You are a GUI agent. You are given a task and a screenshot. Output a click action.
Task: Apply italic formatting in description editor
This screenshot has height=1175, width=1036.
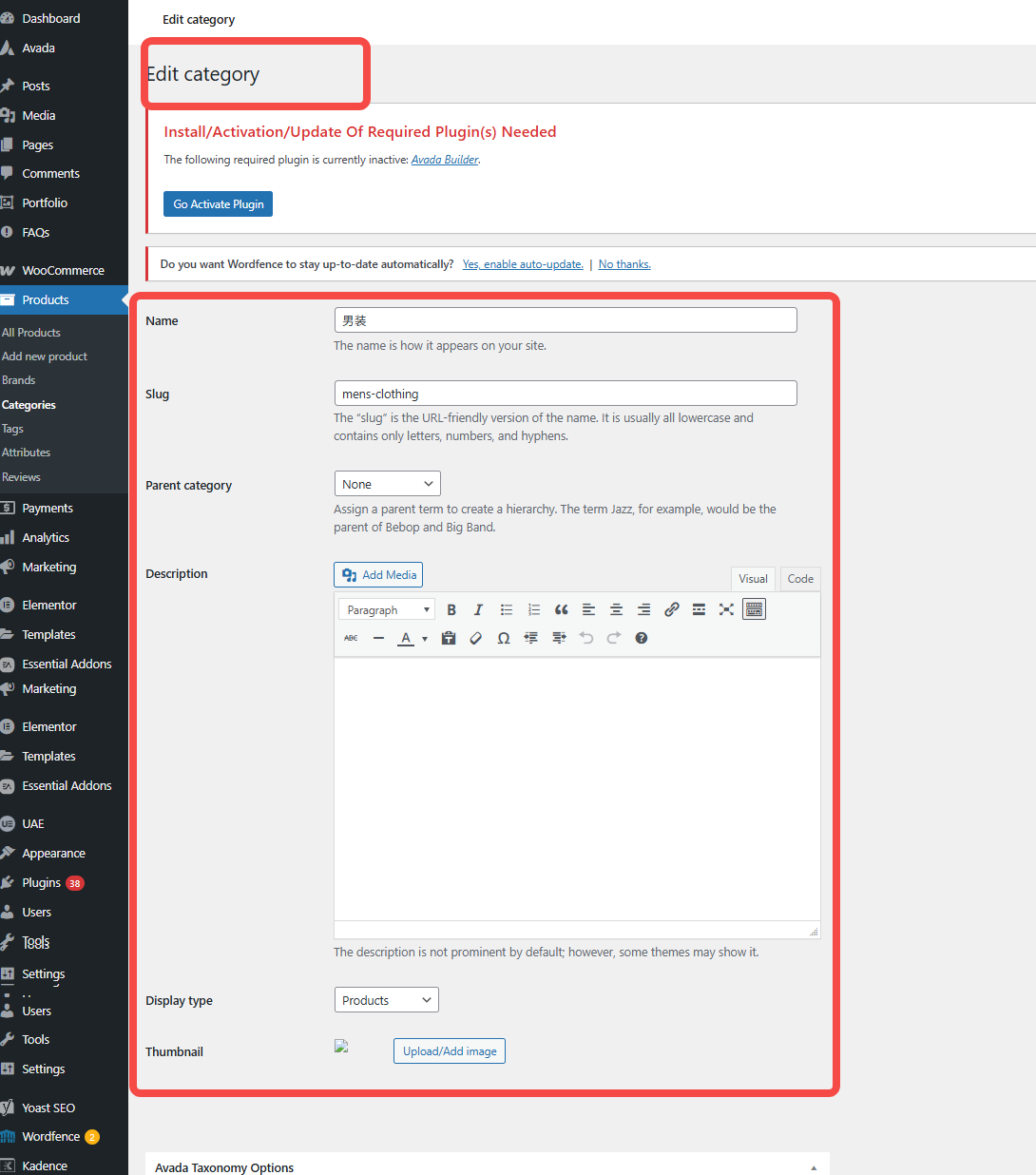pyautogui.click(x=478, y=610)
